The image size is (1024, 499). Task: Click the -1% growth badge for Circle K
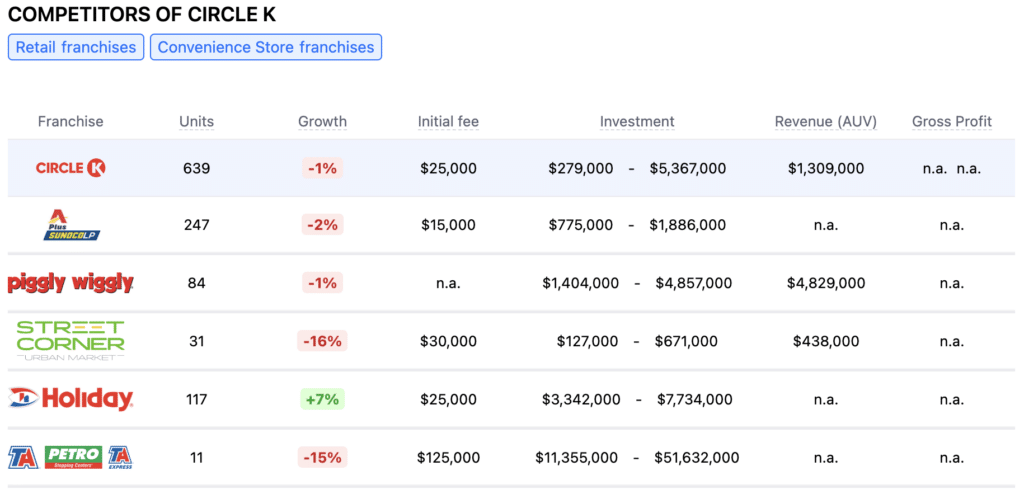[x=323, y=169]
